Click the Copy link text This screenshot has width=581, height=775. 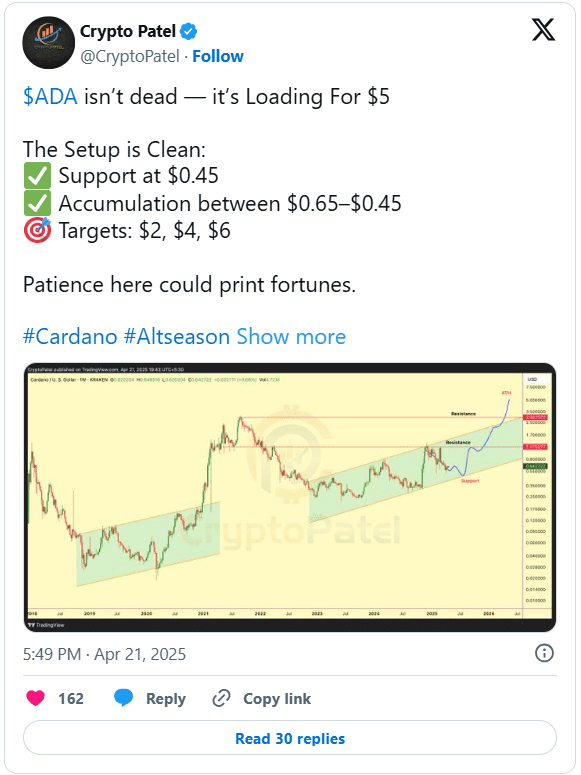(277, 698)
